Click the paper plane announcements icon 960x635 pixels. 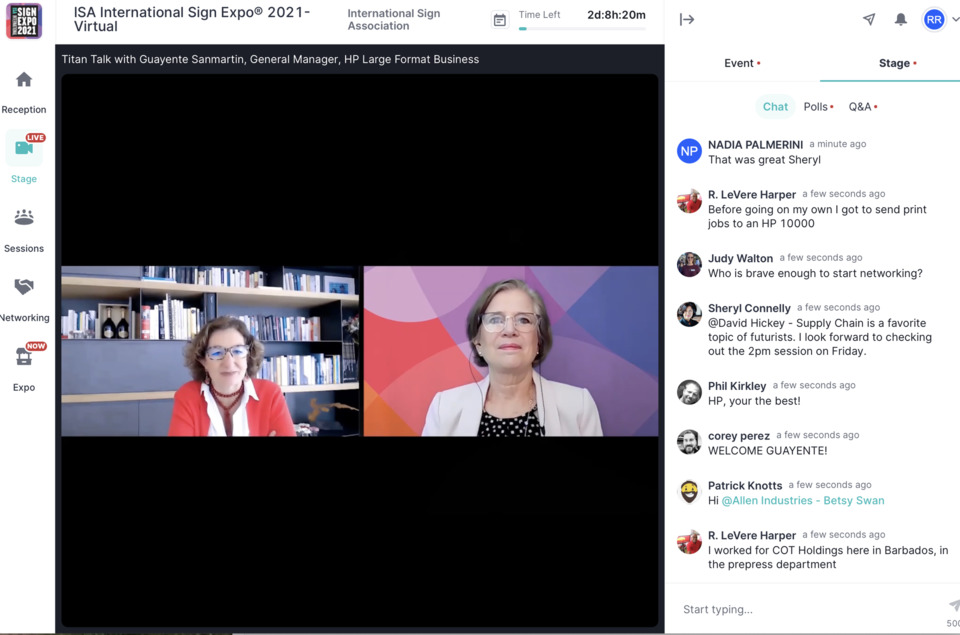[x=868, y=19]
